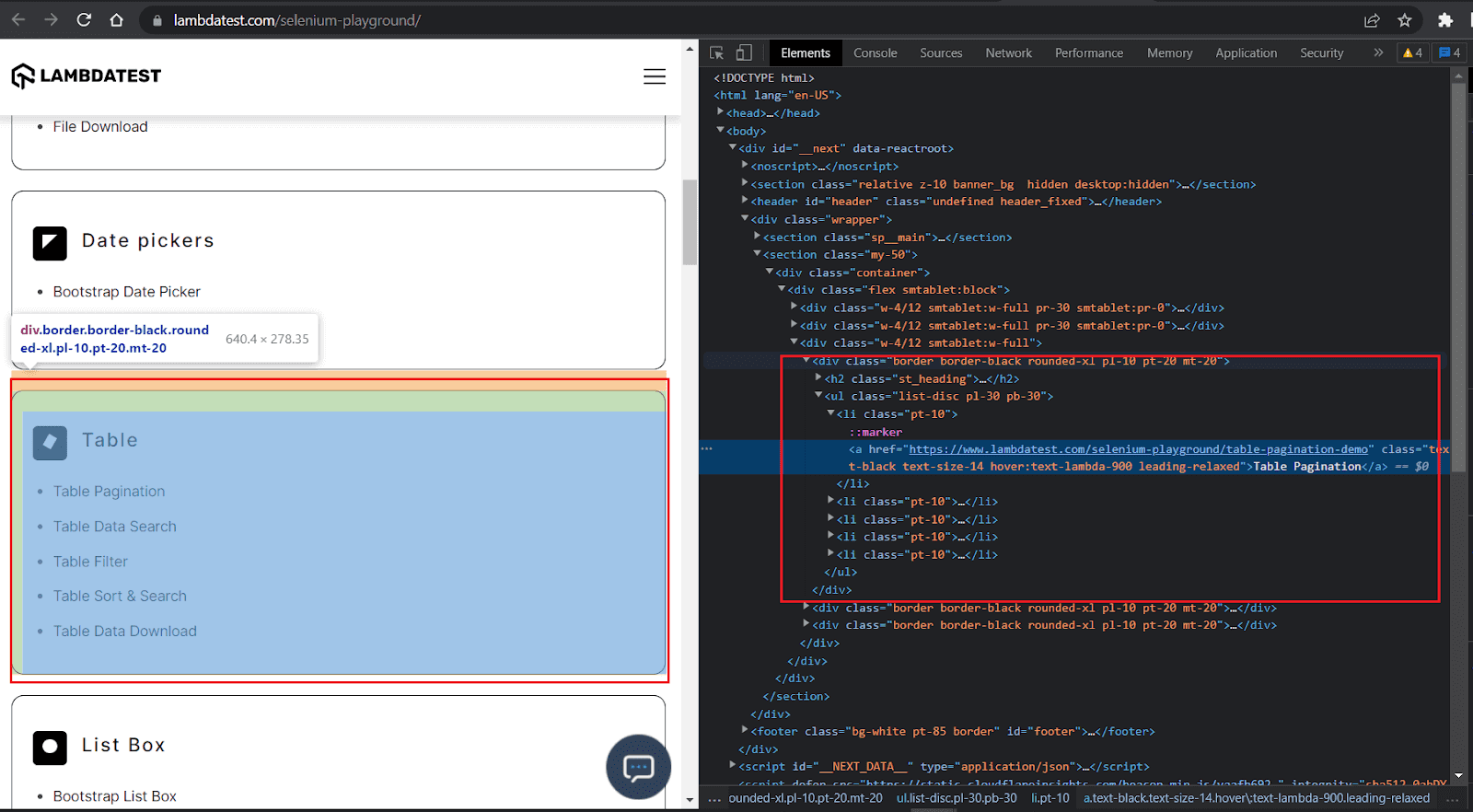Click the Table section heading
Screen dimensions: 1473x812
pyautogui.click(x=110, y=440)
